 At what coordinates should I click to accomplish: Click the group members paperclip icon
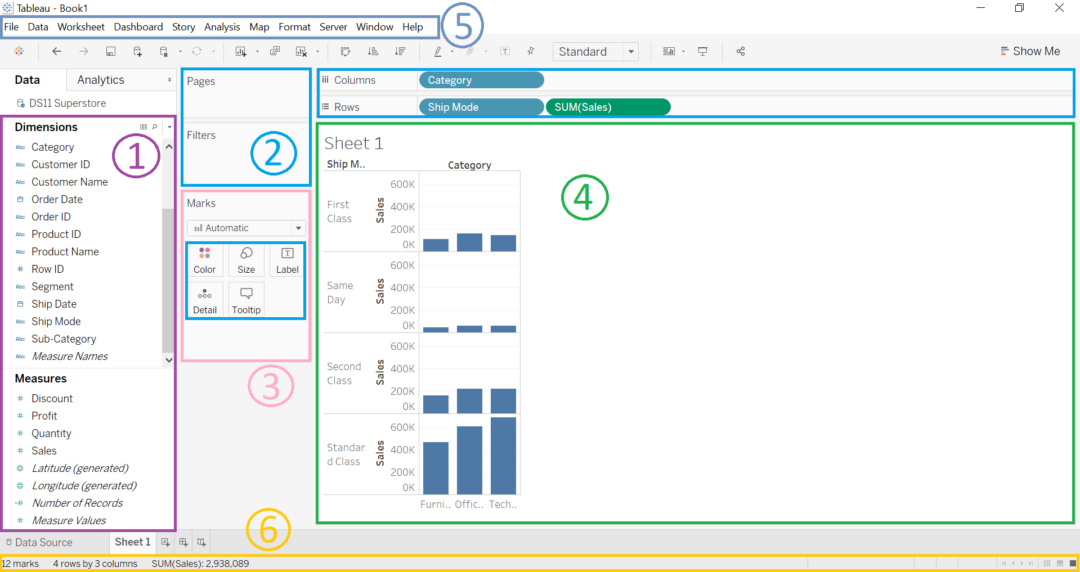(470, 51)
